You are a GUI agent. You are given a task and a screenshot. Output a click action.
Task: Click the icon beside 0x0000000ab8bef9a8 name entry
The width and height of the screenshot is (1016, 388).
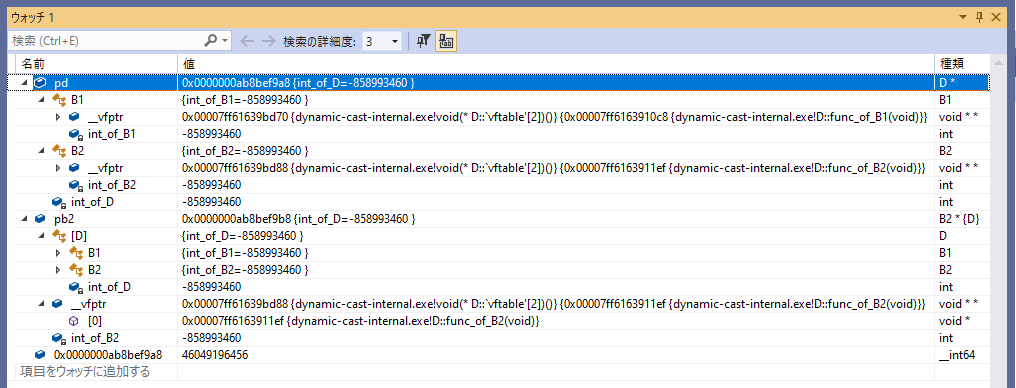[40, 355]
